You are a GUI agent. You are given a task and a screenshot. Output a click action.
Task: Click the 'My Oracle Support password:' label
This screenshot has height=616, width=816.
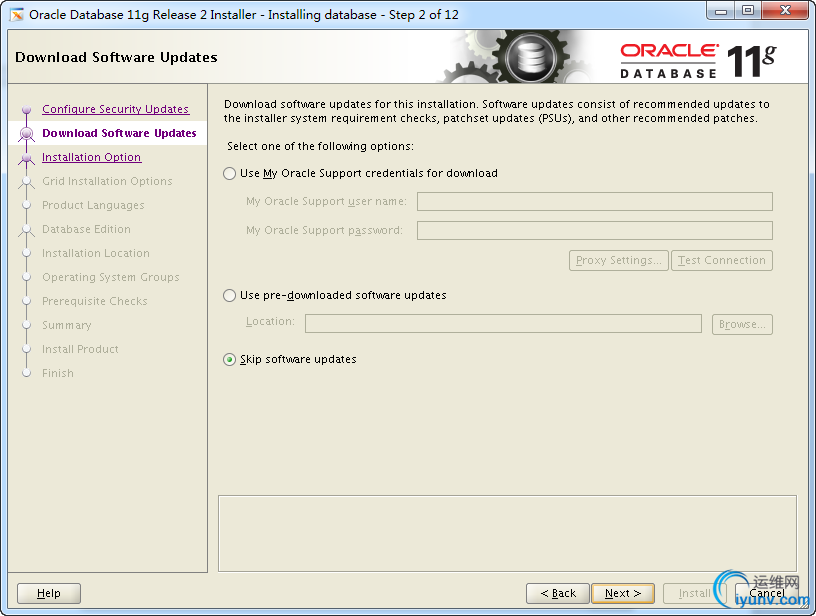click(x=324, y=230)
